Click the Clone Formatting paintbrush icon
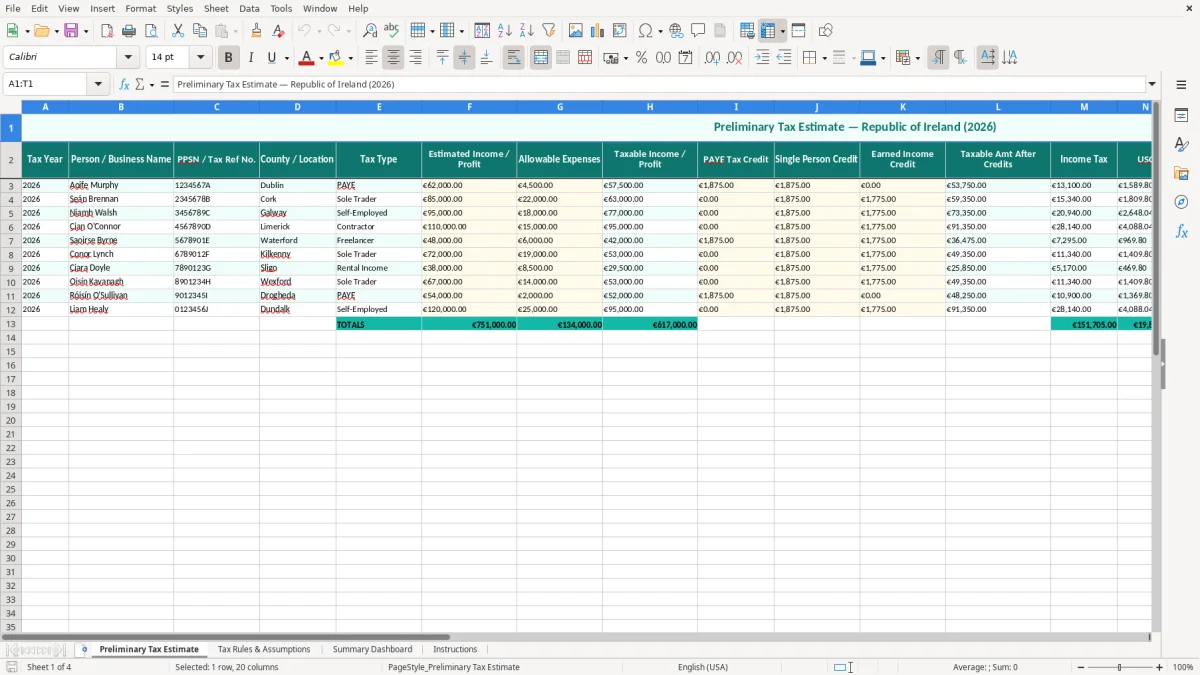The height and width of the screenshot is (675, 1200). pos(257,31)
